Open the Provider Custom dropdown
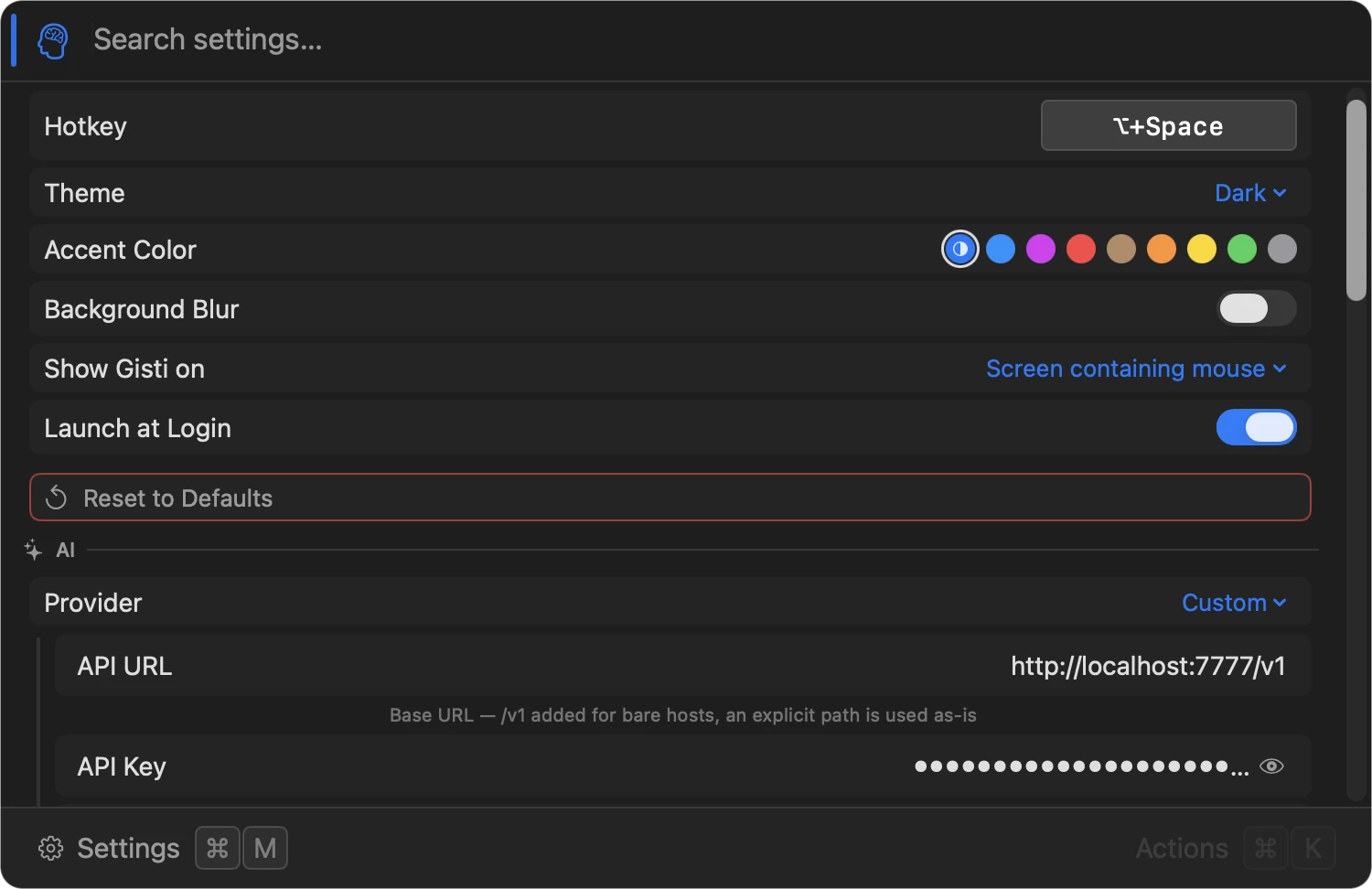The image size is (1372, 889). click(x=1234, y=603)
